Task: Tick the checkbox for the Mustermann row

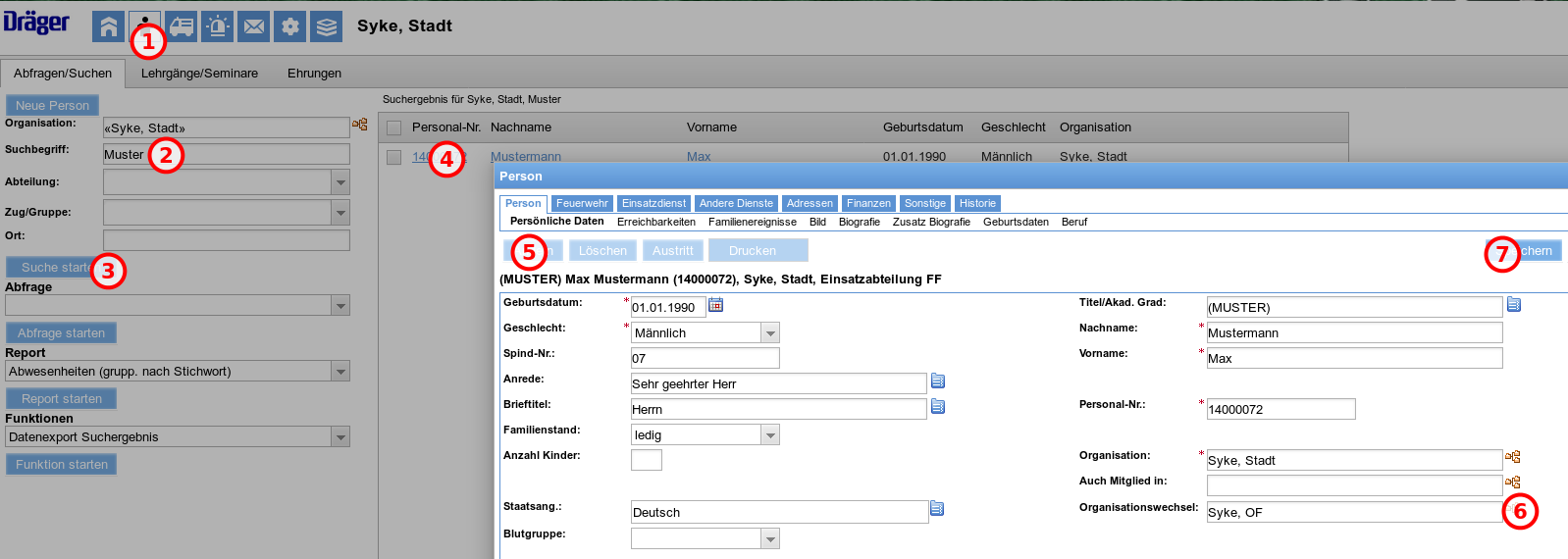Action: (x=394, y=157)
